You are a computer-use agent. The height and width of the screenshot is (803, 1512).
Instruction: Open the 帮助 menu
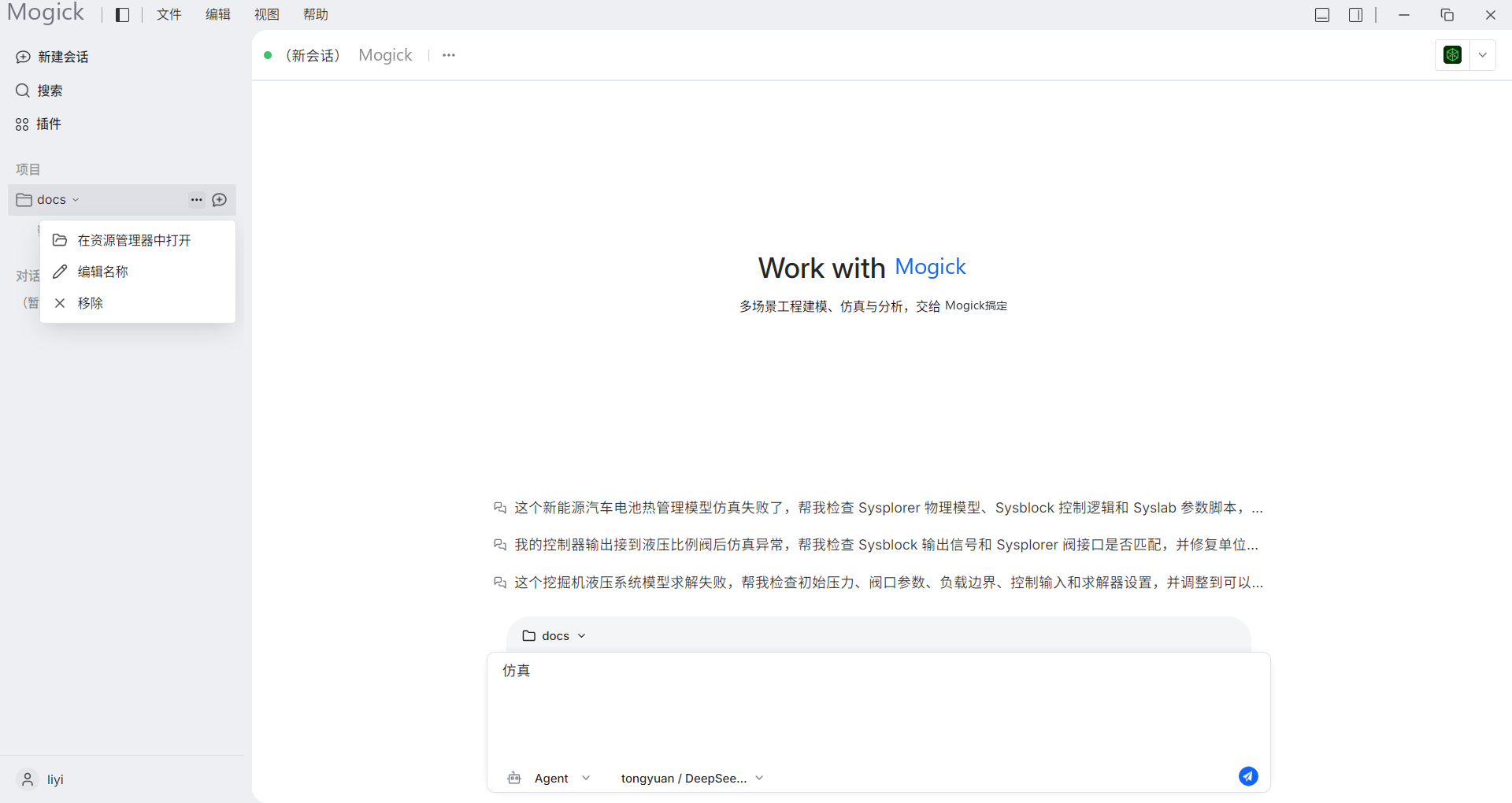pos(316,15)
